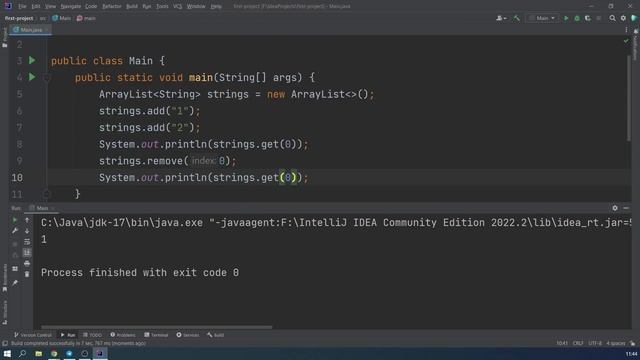This screenshot has height=360, width=640.
Task: Open the Navigate menu
Action: point(71,6)
